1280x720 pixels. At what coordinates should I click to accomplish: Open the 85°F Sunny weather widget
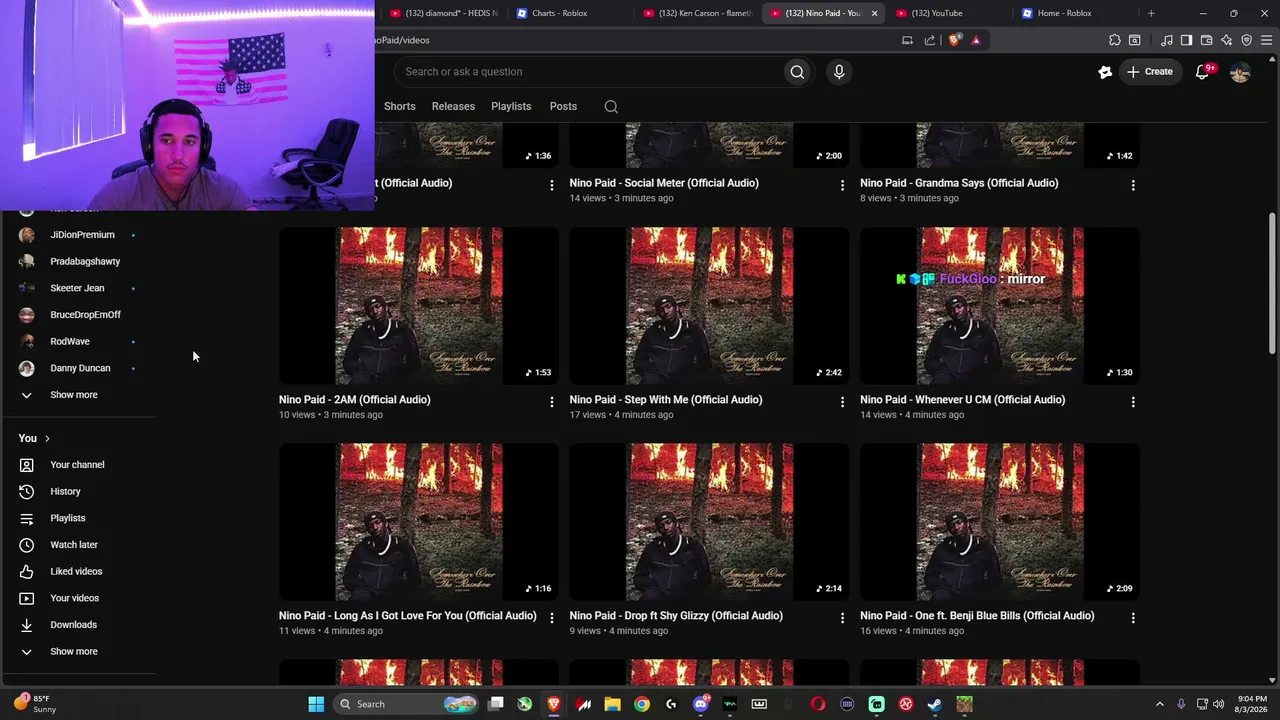[35, 704]
